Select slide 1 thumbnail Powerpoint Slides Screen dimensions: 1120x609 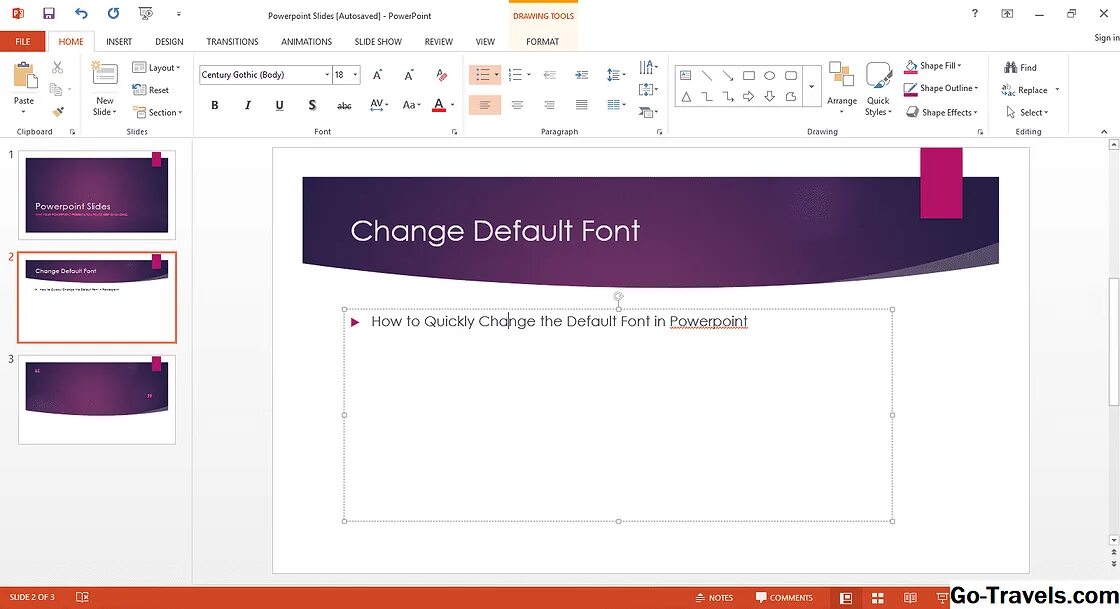(97, 195)
